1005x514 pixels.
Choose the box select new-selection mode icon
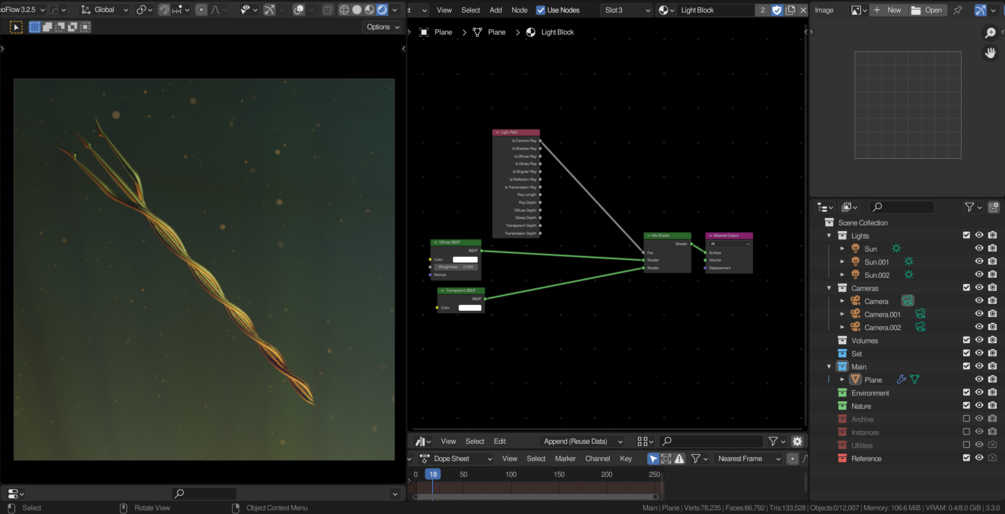coord(35,27)
